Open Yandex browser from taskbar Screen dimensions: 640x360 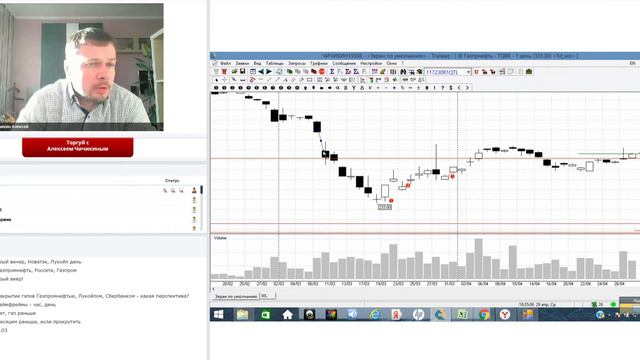coord(505,314)
